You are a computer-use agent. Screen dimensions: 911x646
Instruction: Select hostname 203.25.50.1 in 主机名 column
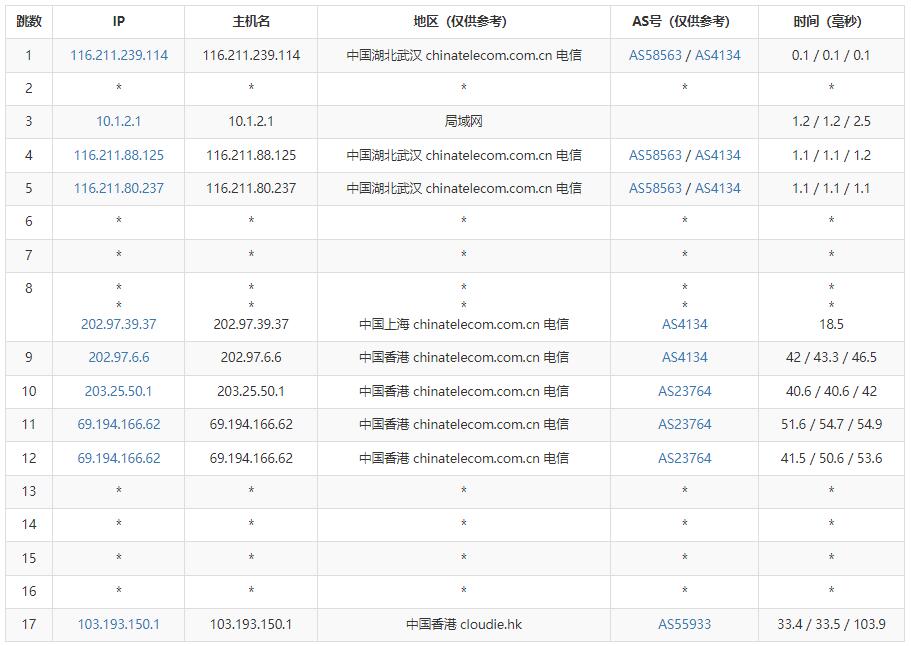[251, 391]
